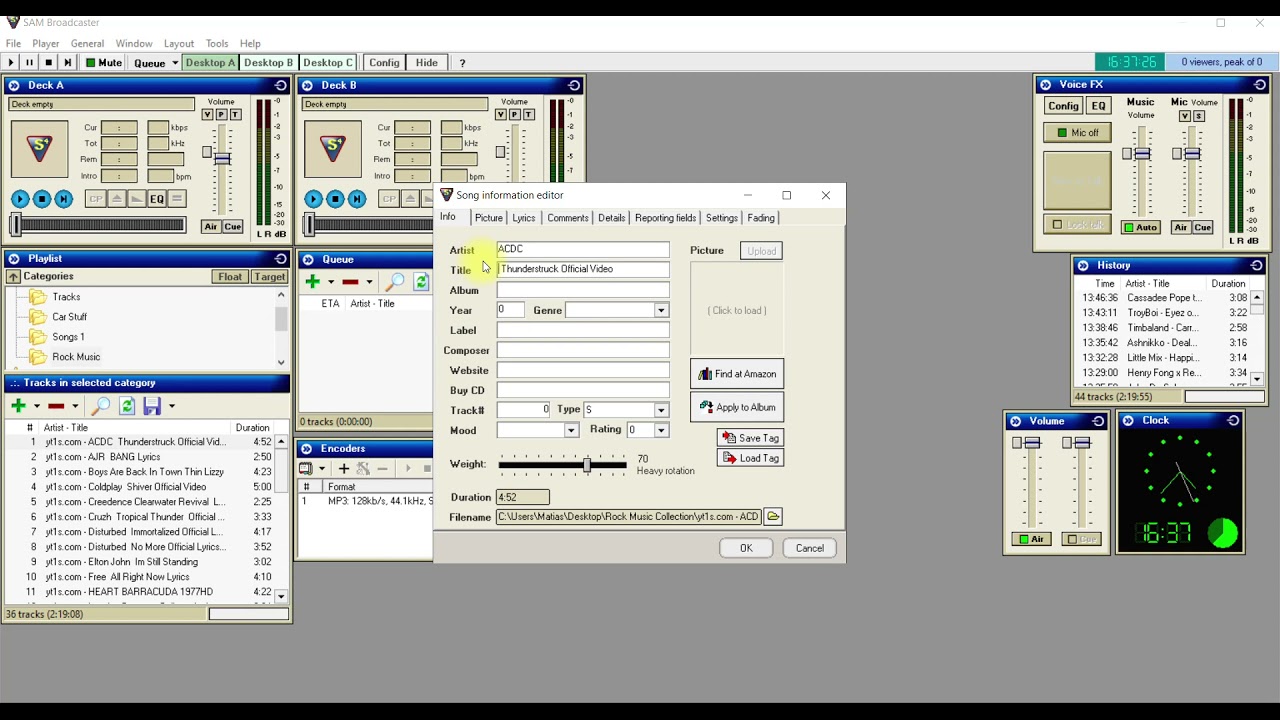Click red remove icon in Tracks panel
The height and width of the screenshot is (720, 1280).
click(x=56, y=406)
